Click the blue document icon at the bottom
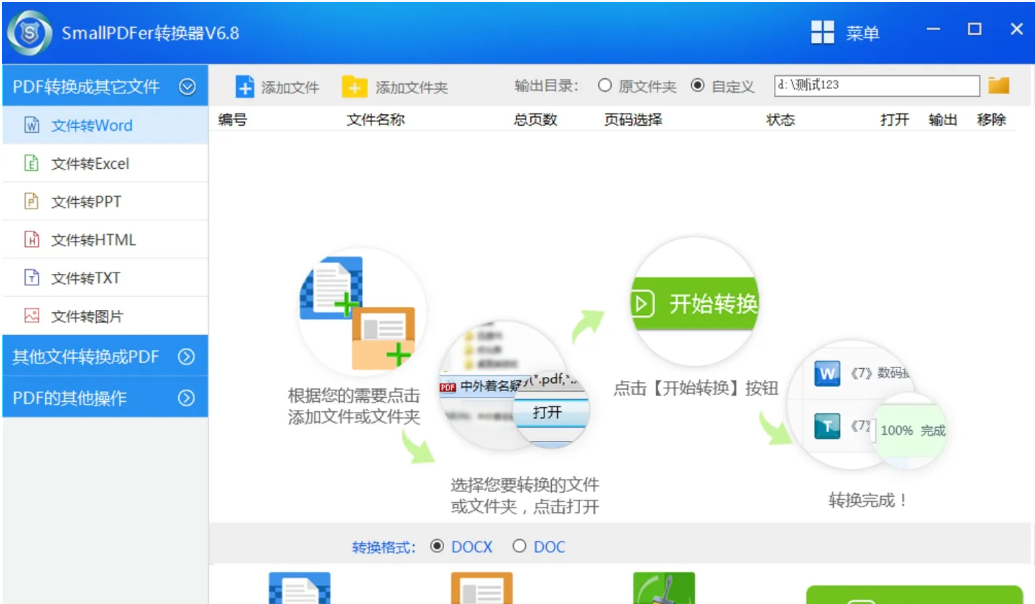Viewport: 1035px width, 604px height. [300, 588]
